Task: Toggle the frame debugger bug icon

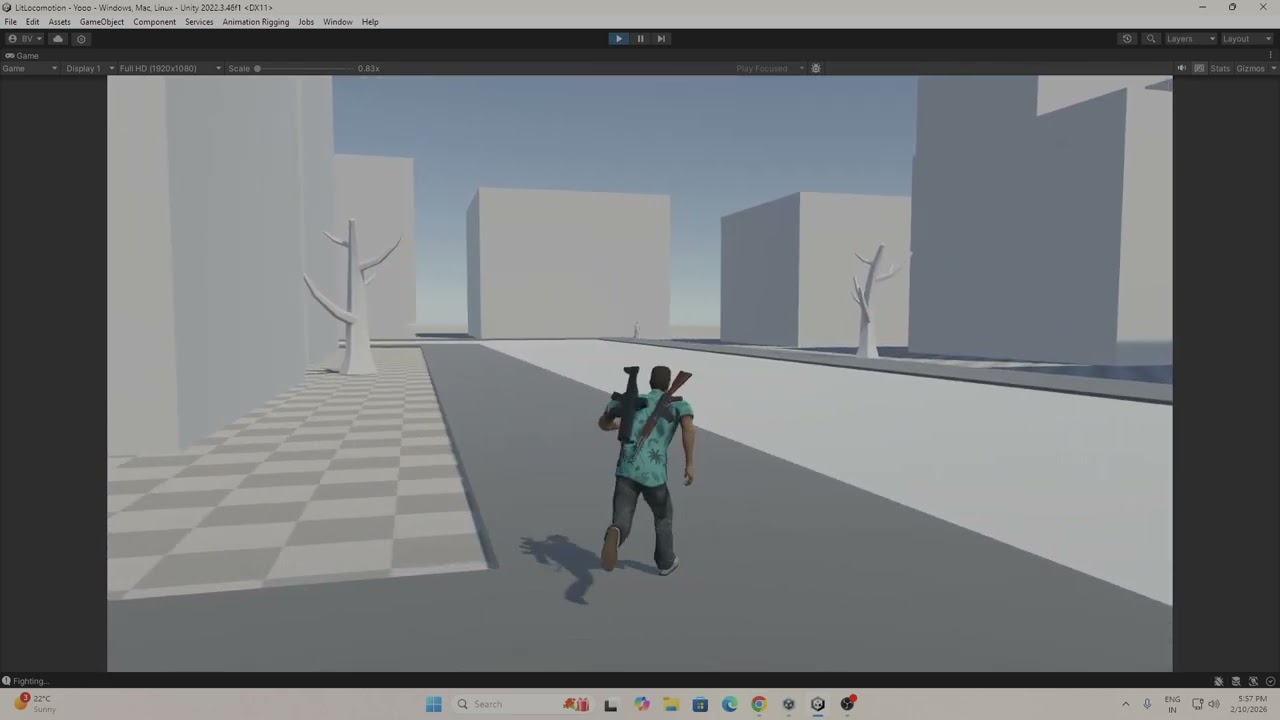Action: click(816, 69)
